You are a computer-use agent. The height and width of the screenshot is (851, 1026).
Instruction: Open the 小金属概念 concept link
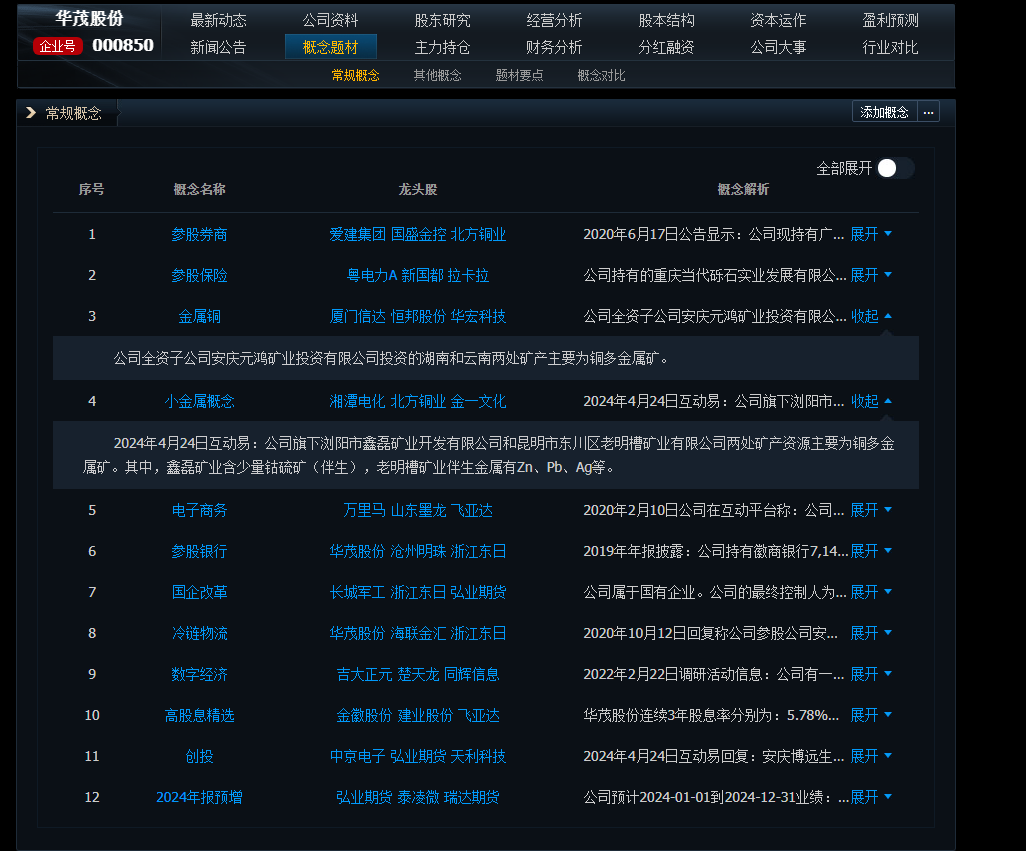point(200,401)
